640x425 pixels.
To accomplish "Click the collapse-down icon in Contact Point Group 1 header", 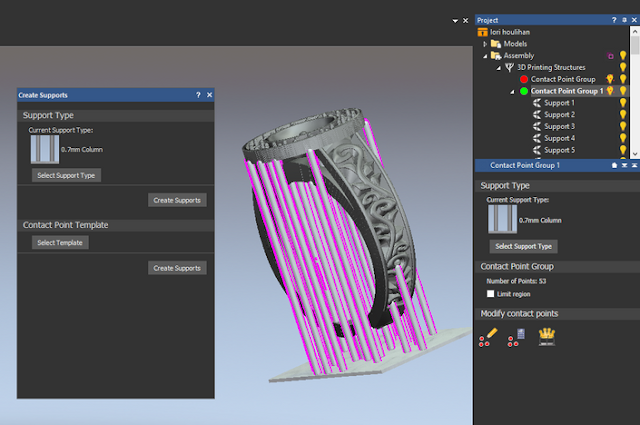I will coord(624,165).
